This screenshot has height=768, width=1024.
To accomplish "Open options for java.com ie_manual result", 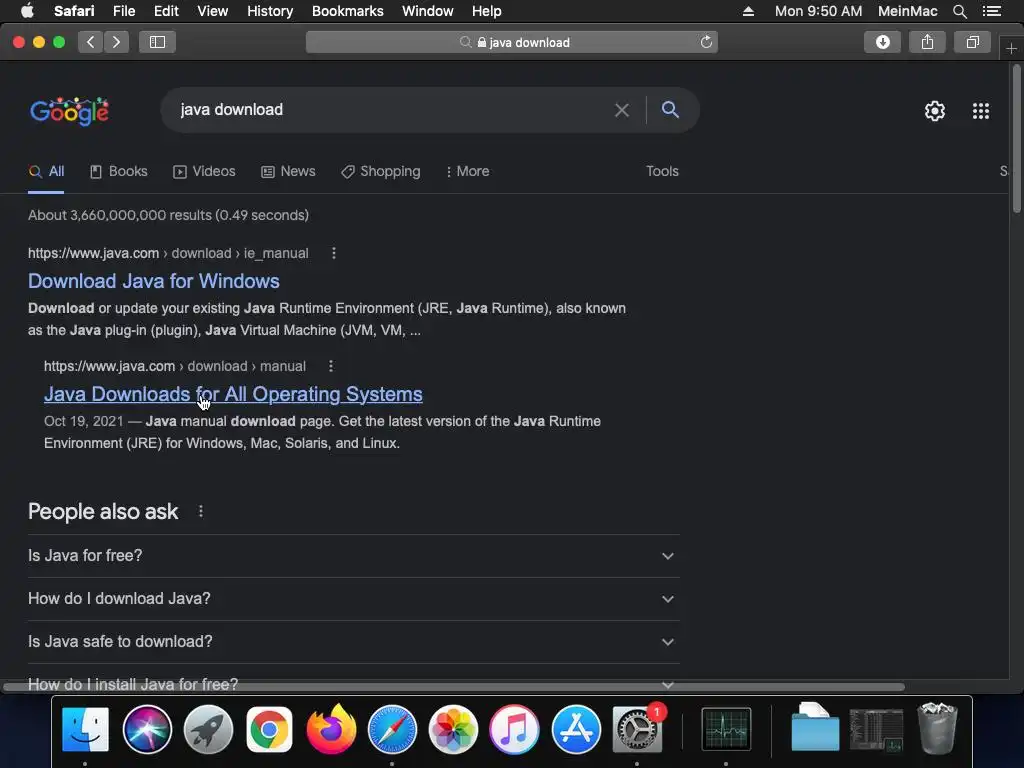I will [334, 253].
